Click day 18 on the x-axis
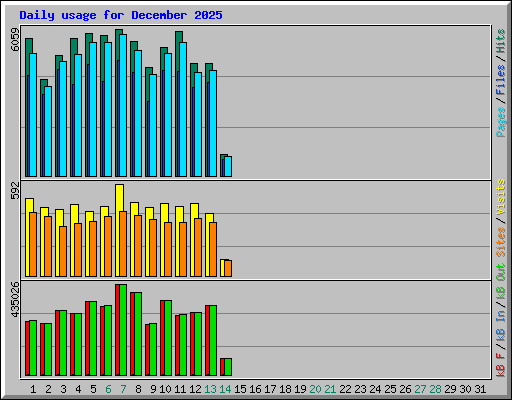 click(x=285, y=389)
